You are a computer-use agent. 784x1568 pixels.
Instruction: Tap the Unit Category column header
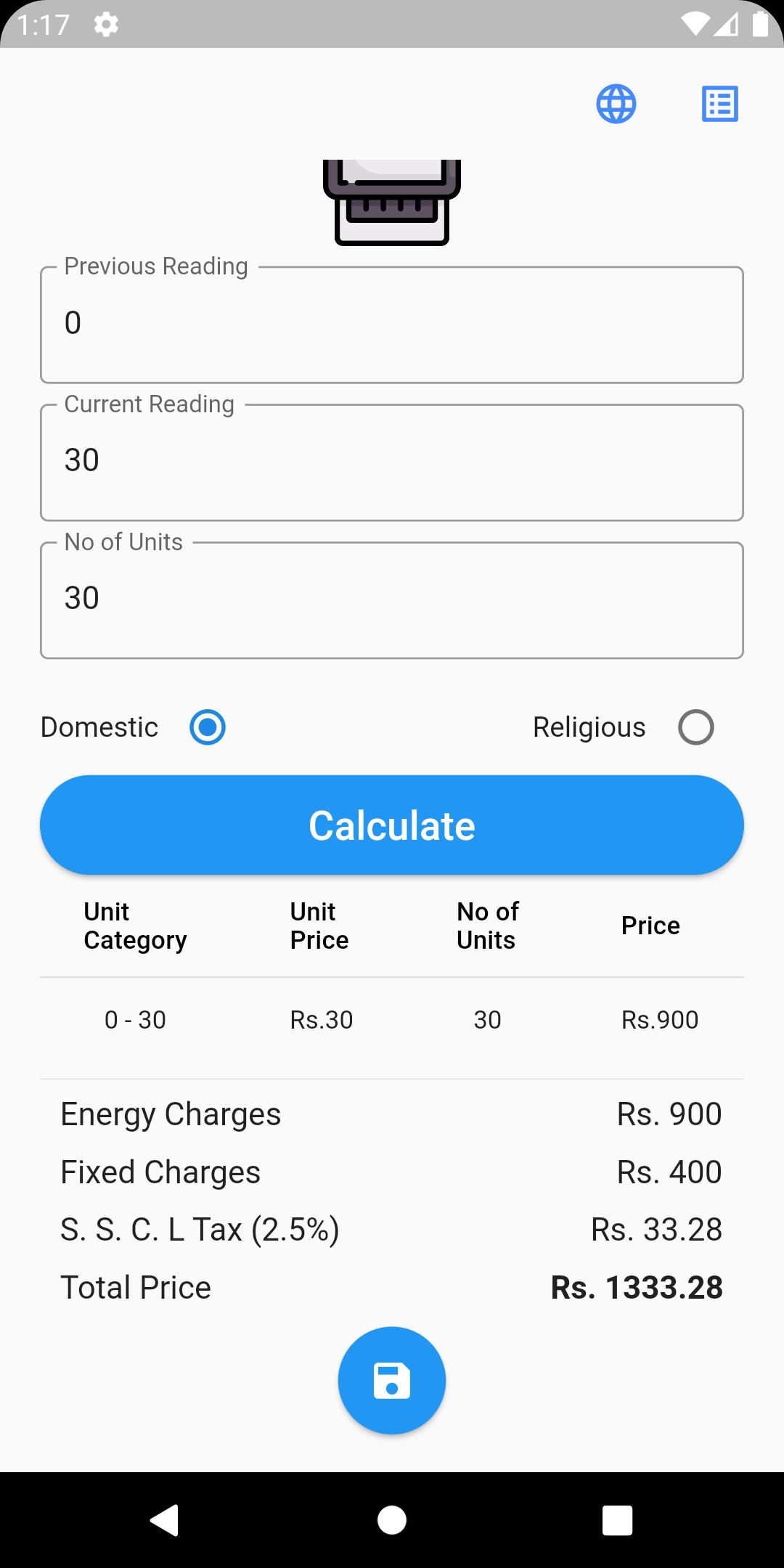135,926
